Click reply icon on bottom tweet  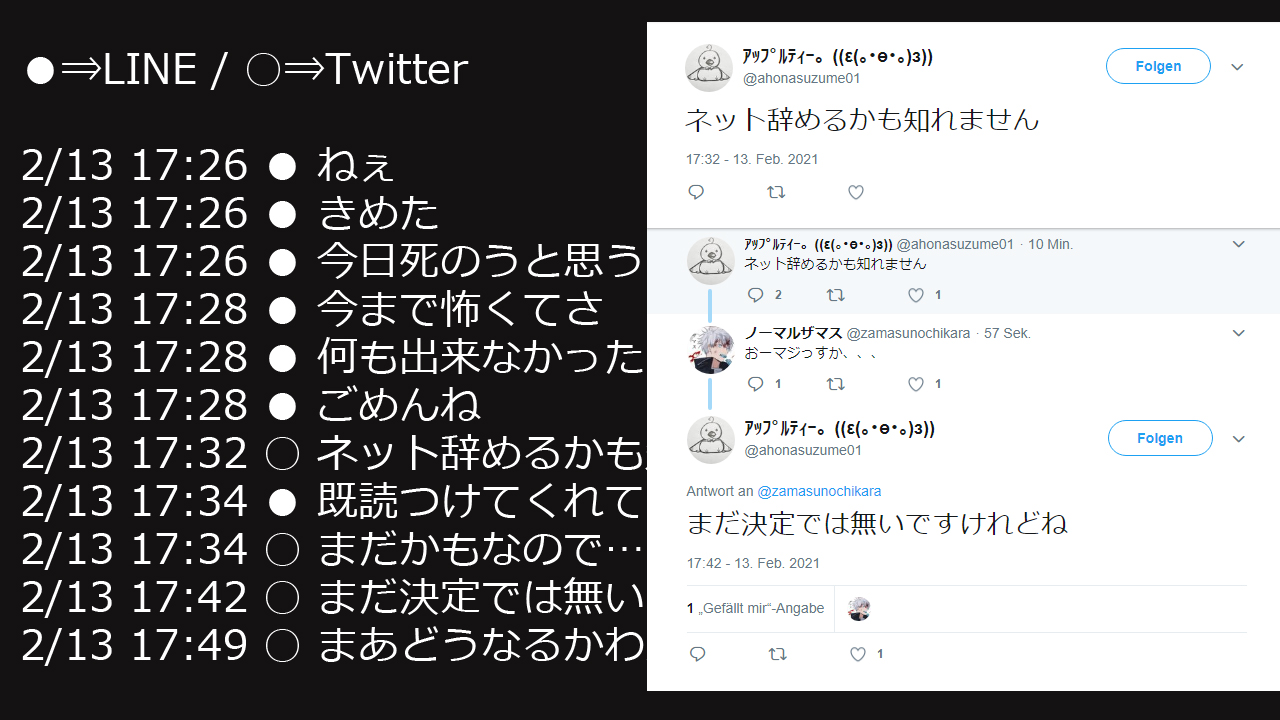(698, 654)
